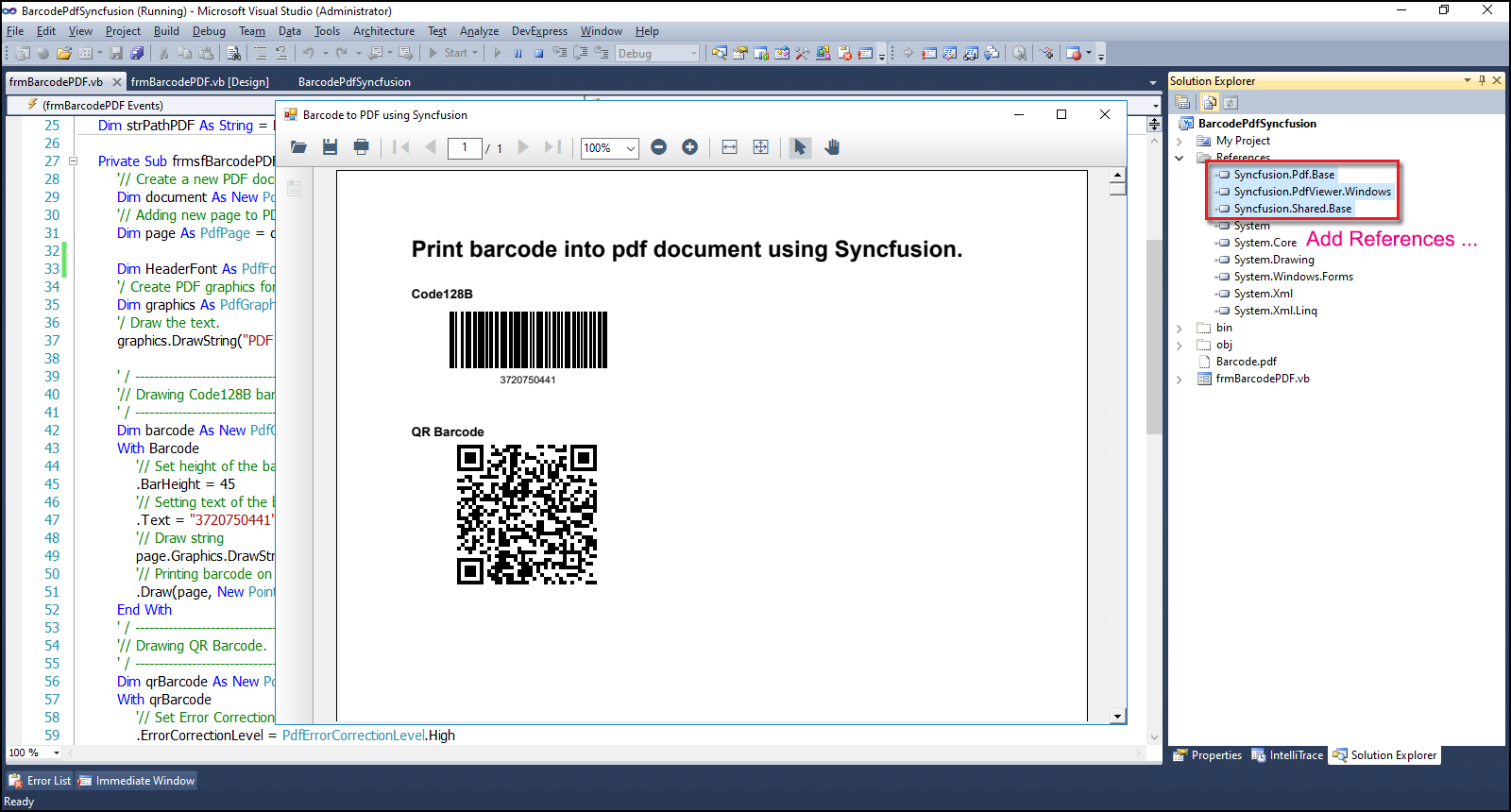Open the Error List tab
The image size is (1511, 812).
[x=40, y=781]
